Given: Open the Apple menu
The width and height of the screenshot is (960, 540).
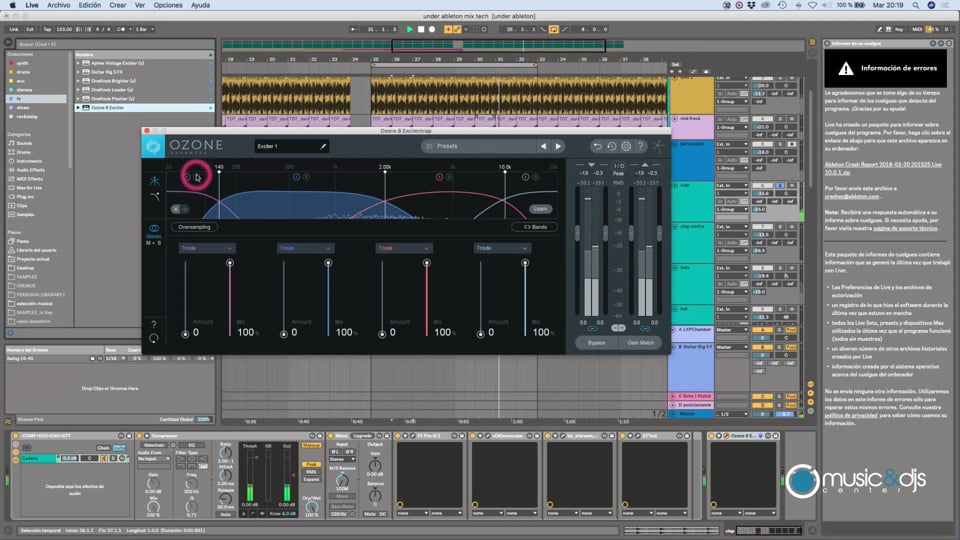Looking at the screenshot, I should tap(12, 5).
